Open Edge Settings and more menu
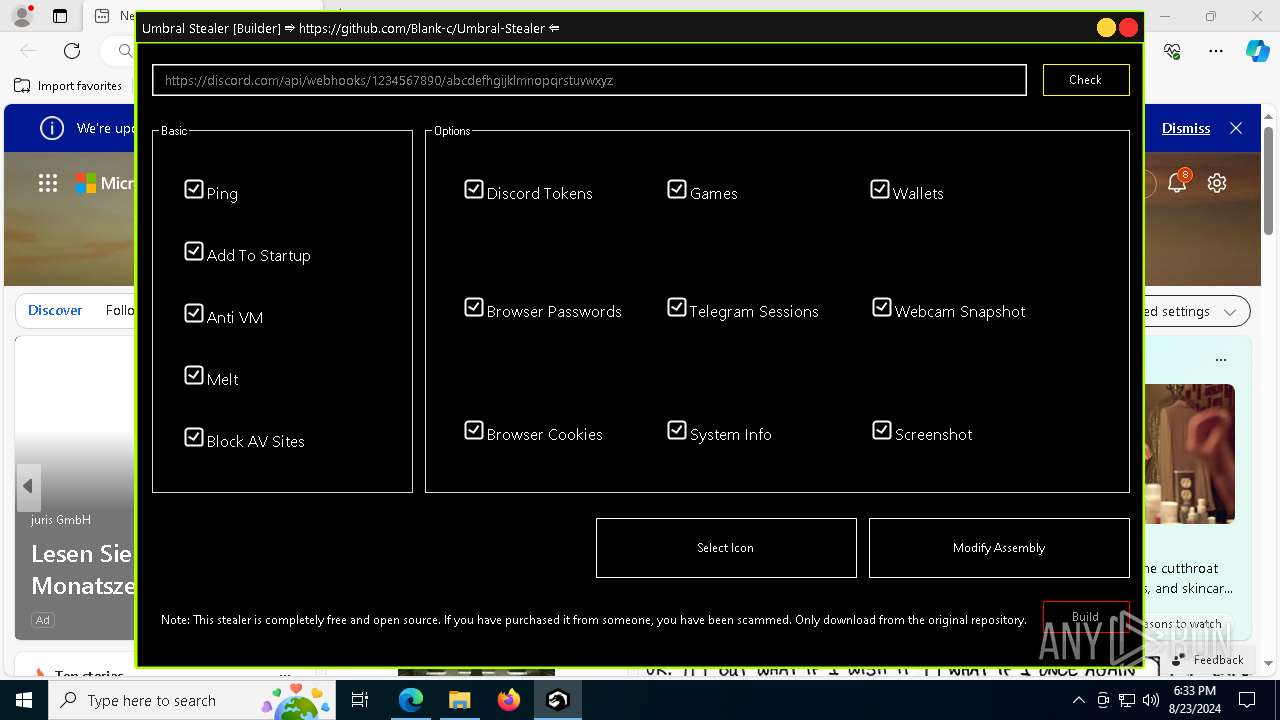The image size is (1280, 720). [x=1216, y=50]
